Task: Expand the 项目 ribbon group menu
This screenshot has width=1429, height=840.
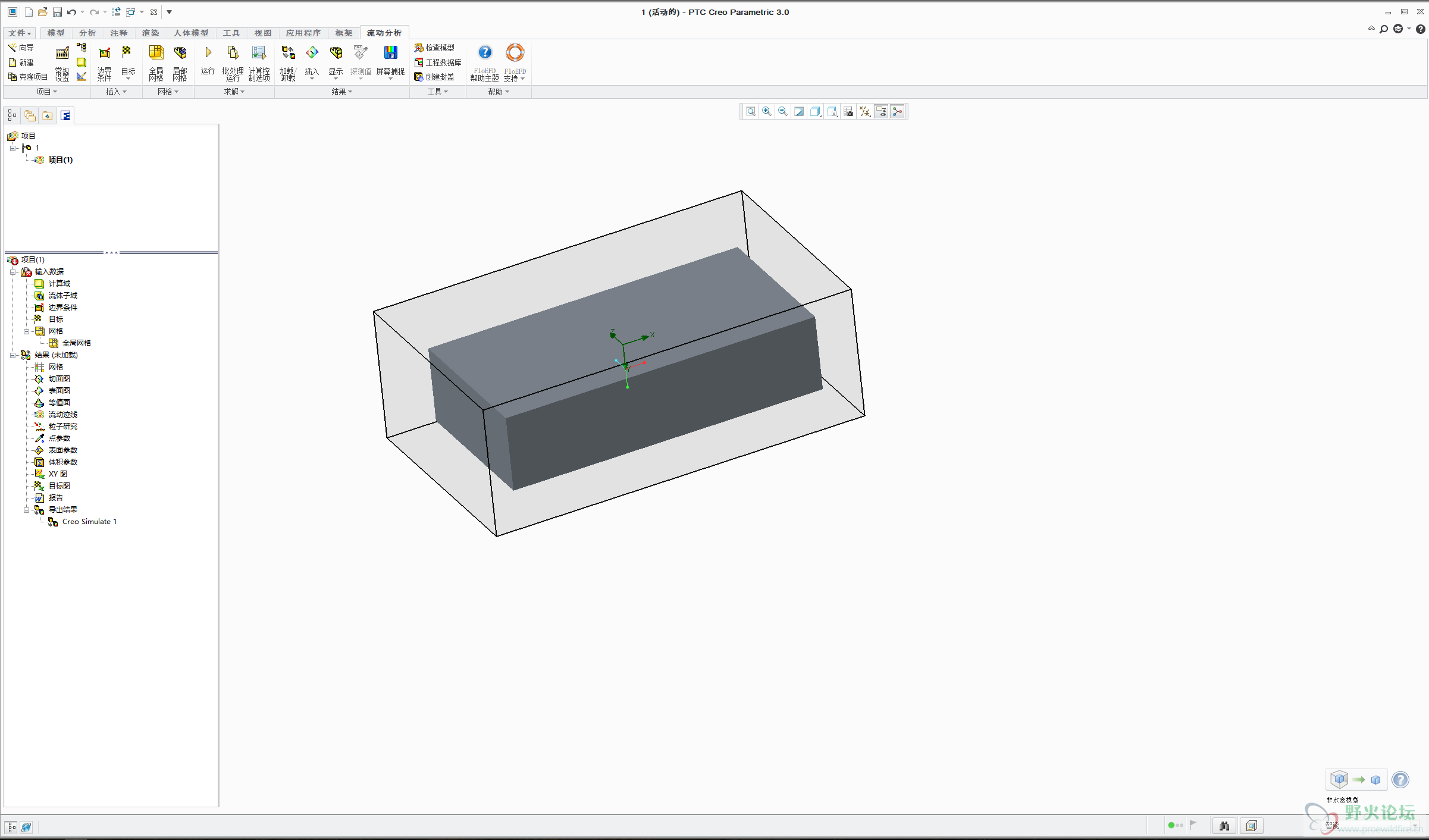Action: (46, 92)
